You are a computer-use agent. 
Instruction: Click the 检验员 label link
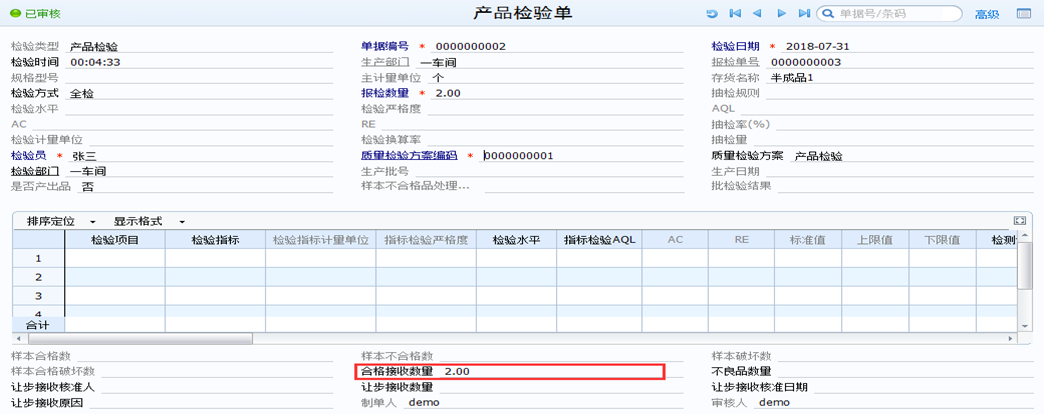pyautogui.click(x=29, y=156)
